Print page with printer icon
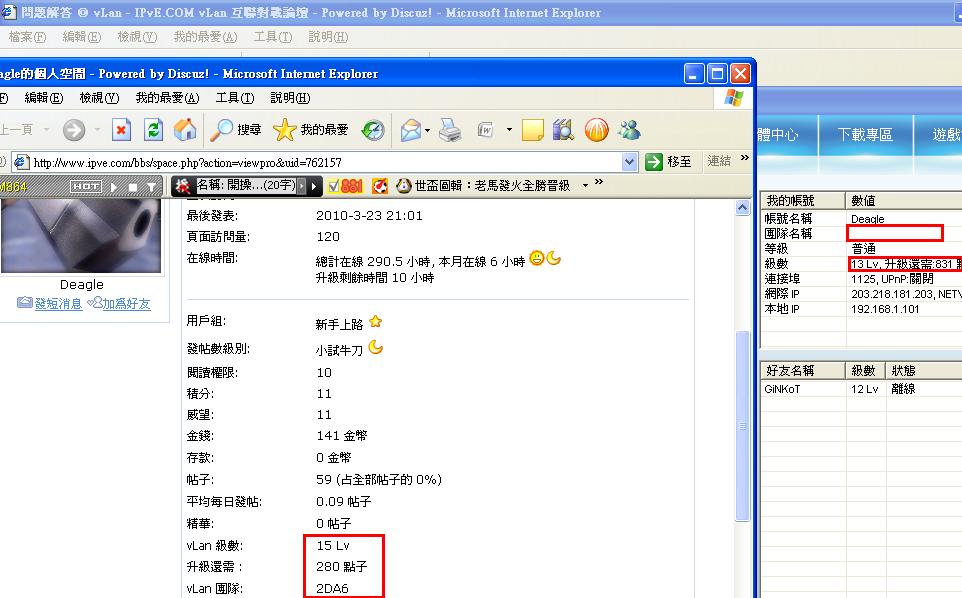 pyautogui.click(x=450, y=130)
